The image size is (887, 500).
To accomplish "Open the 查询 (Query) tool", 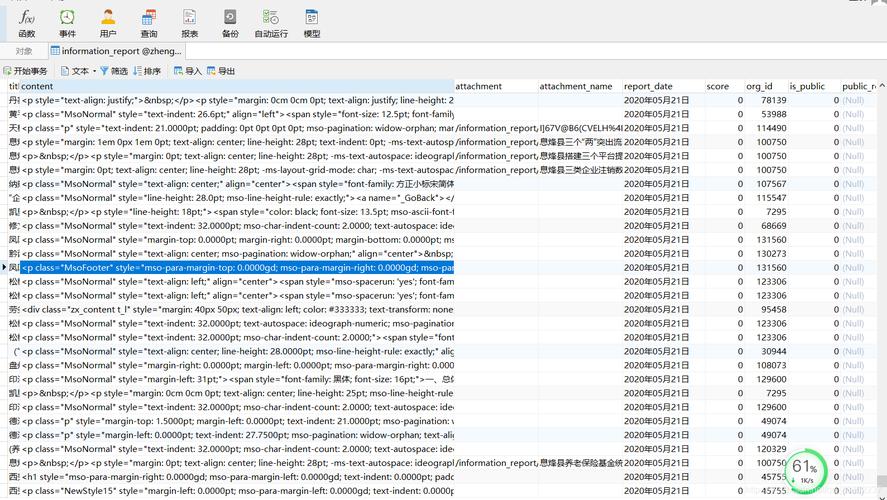I will pyautogui.click(x=149, y=24).
